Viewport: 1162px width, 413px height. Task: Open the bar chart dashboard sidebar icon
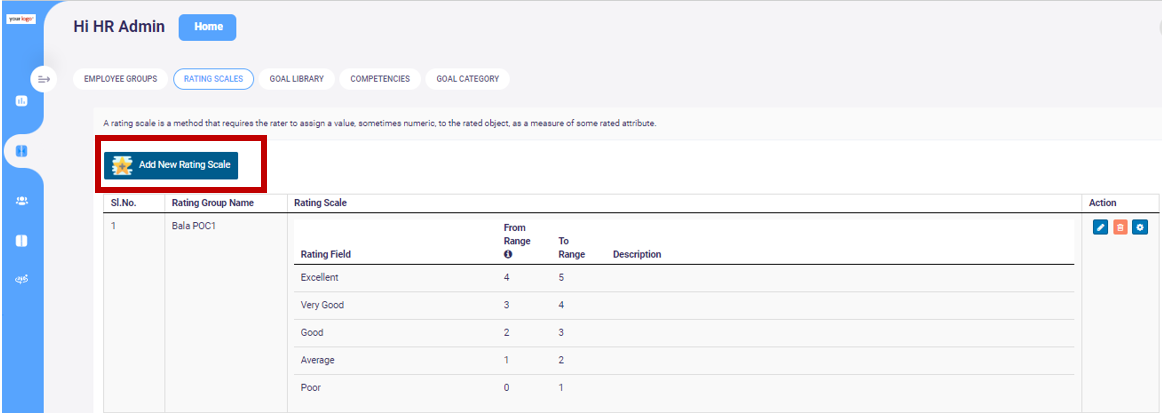21,101
